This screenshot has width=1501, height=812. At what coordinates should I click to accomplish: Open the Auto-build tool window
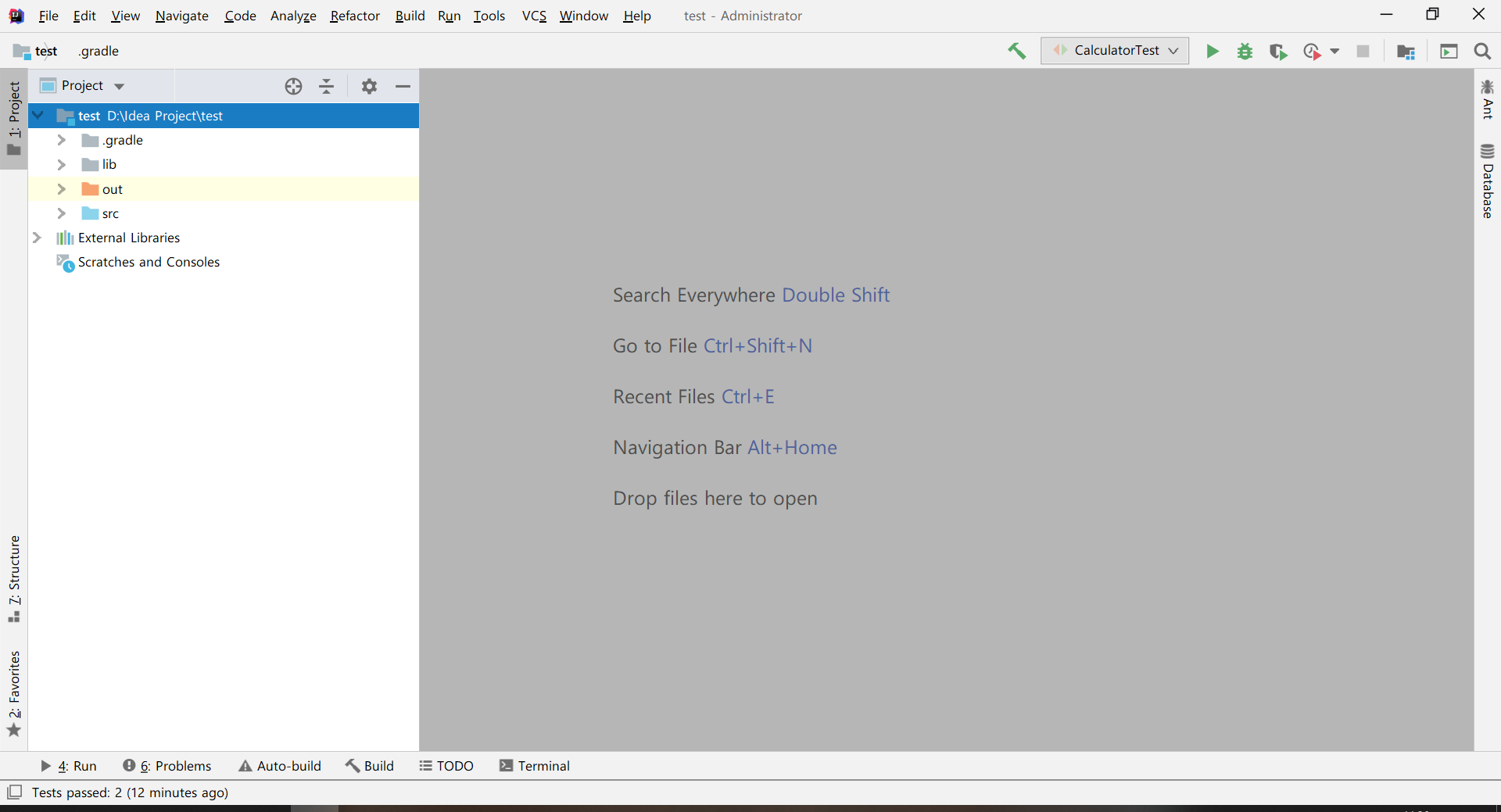pyautogui.click(x=280, y=766)
